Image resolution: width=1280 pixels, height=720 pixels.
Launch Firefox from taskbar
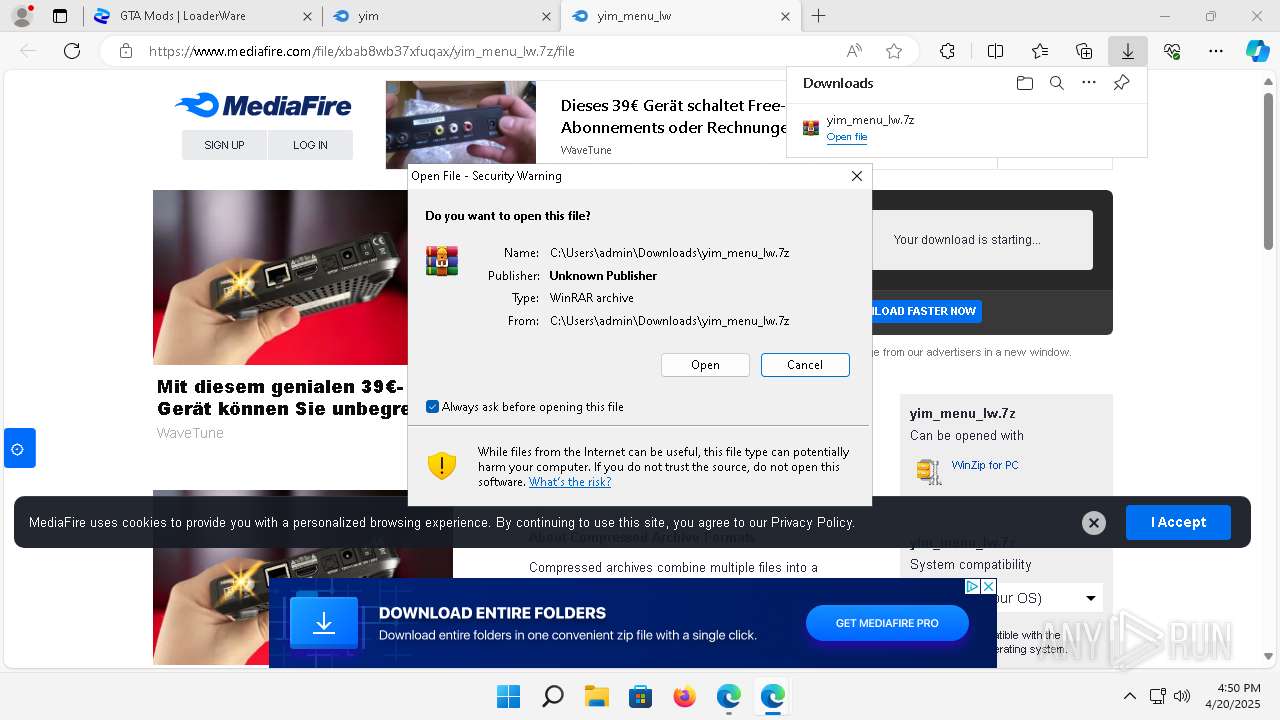click(x=684, y=696)
